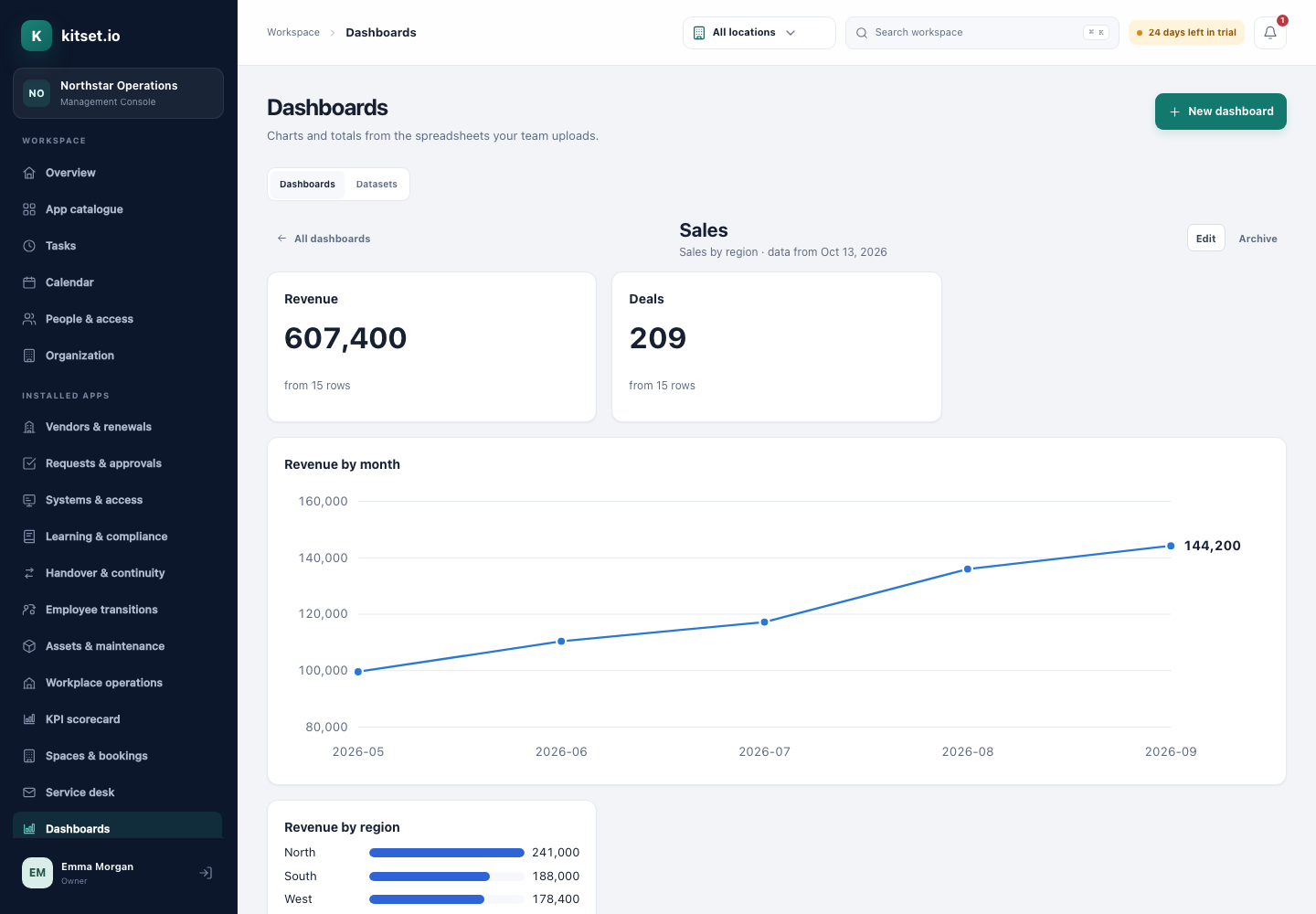Click the Revenue total 607,400
The height and width of the screenshot is (914, 1316).
[345, 338]
